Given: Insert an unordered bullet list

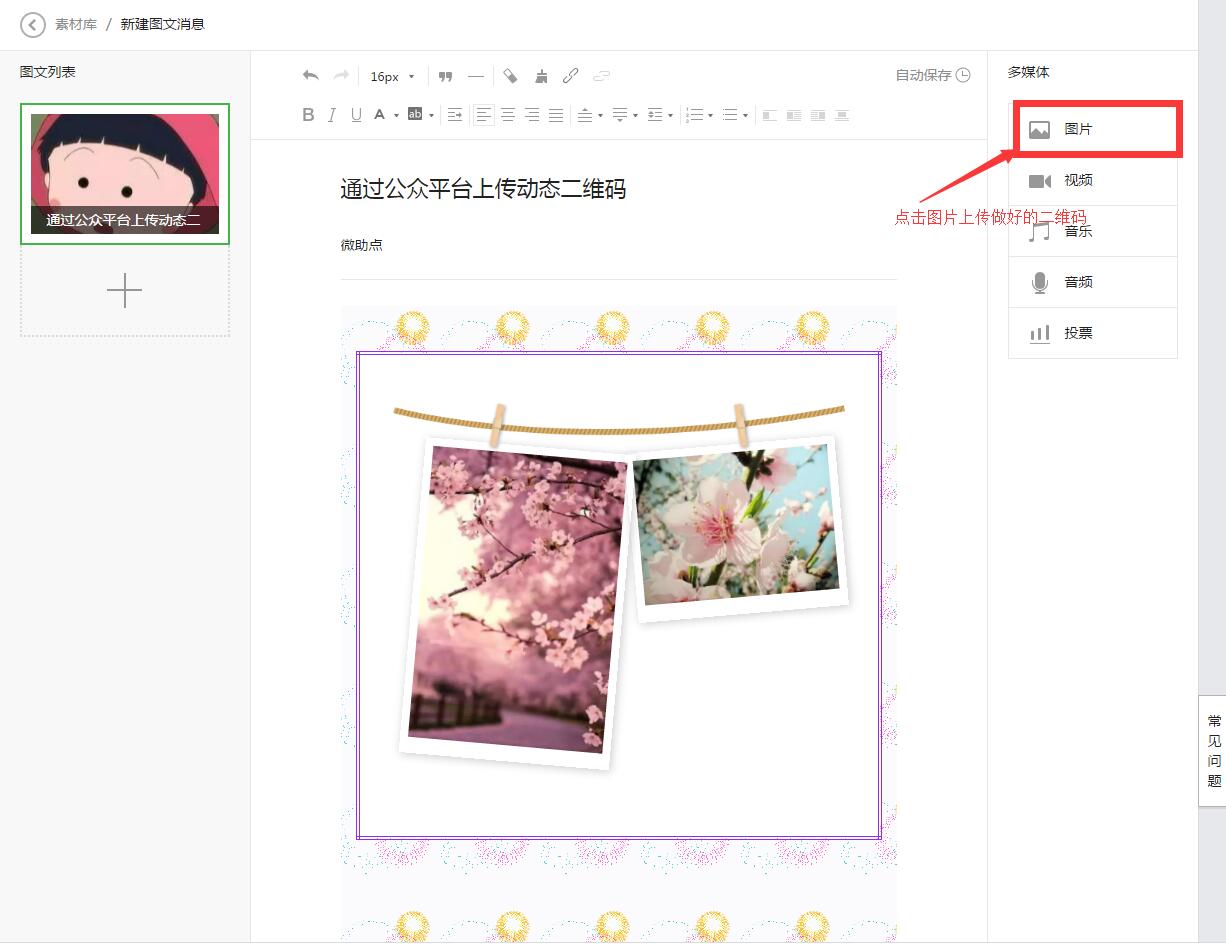Looking at the screenshot, I should (x=730, y=115).
